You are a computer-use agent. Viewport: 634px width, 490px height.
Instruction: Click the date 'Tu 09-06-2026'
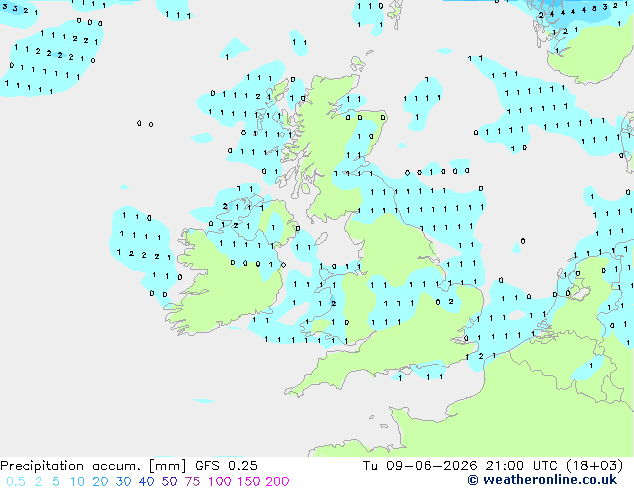[420, 466]
